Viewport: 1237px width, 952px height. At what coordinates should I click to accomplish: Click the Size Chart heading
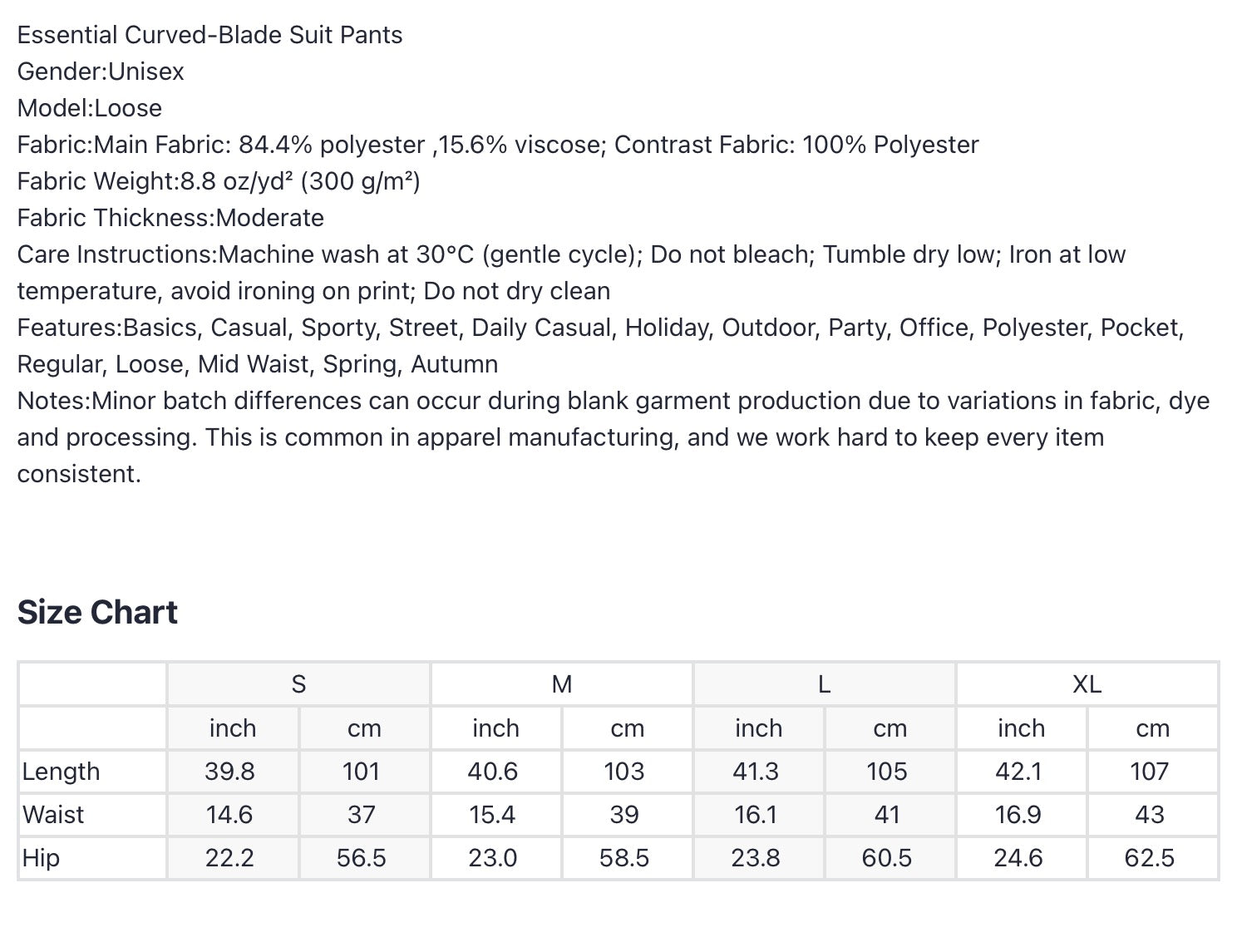click(97, 613)
